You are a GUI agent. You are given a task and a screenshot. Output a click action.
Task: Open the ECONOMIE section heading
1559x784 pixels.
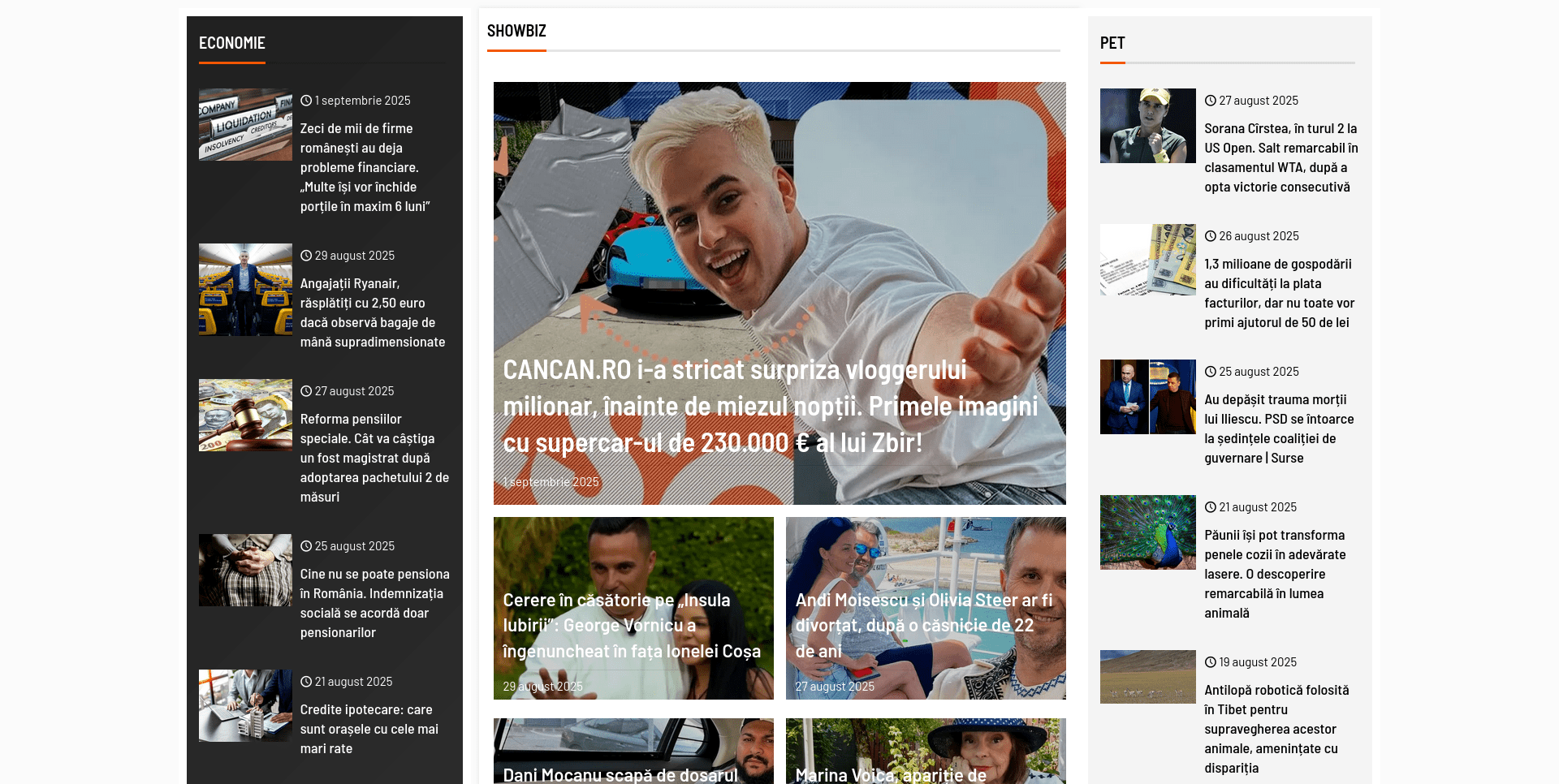click(231, 43)
